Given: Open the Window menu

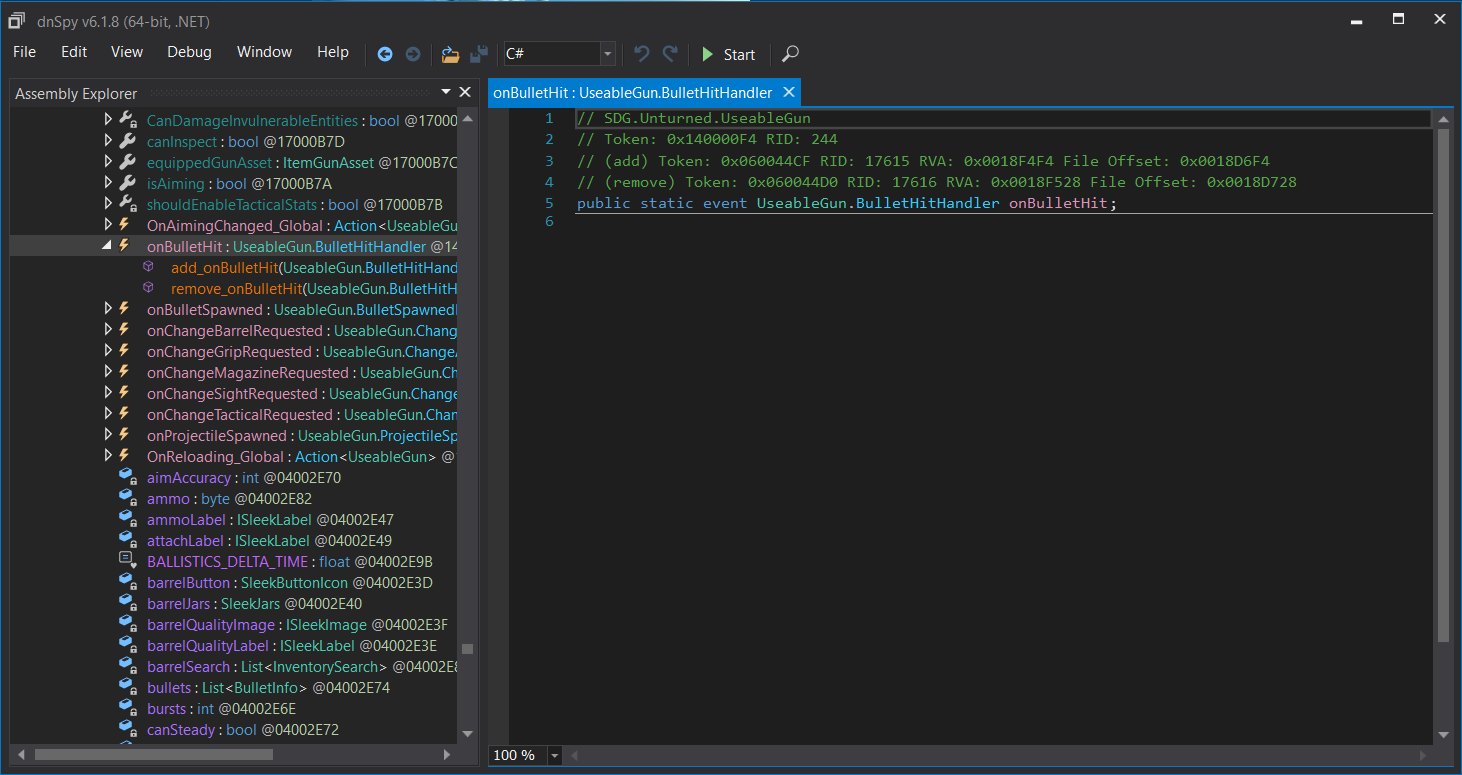Looking at the screenshot, I should (264, 52).
